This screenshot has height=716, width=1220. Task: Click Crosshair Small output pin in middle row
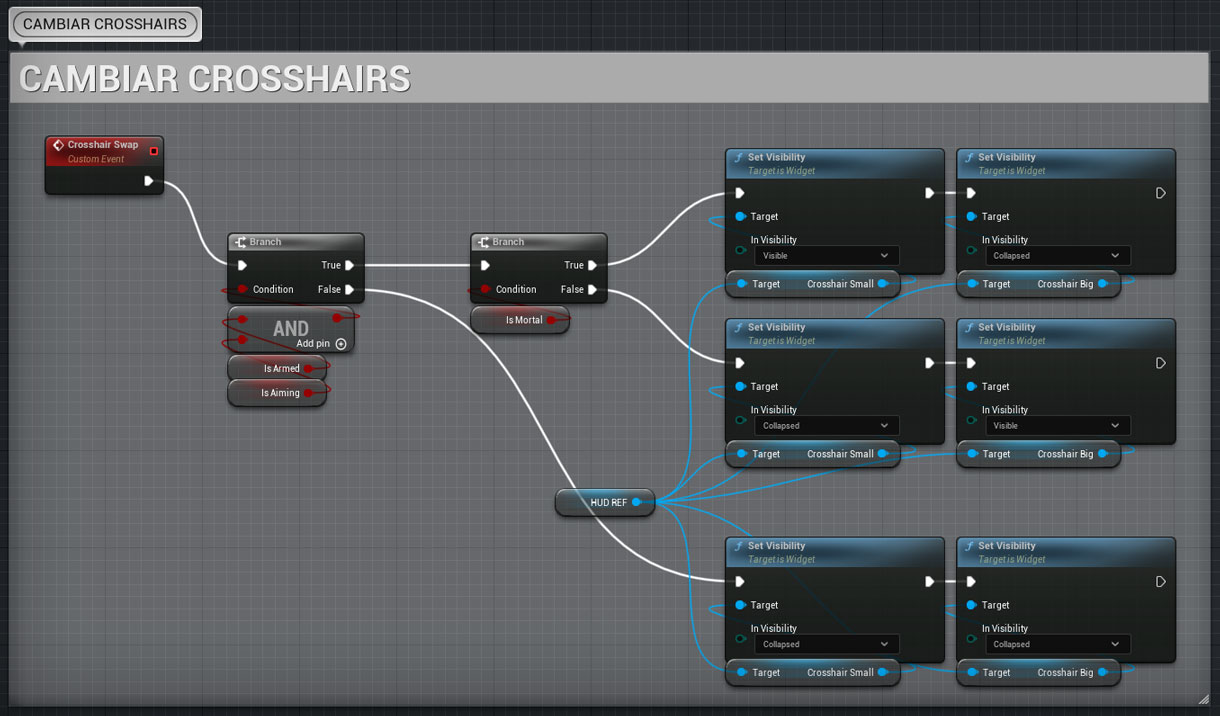pos(883,454)
